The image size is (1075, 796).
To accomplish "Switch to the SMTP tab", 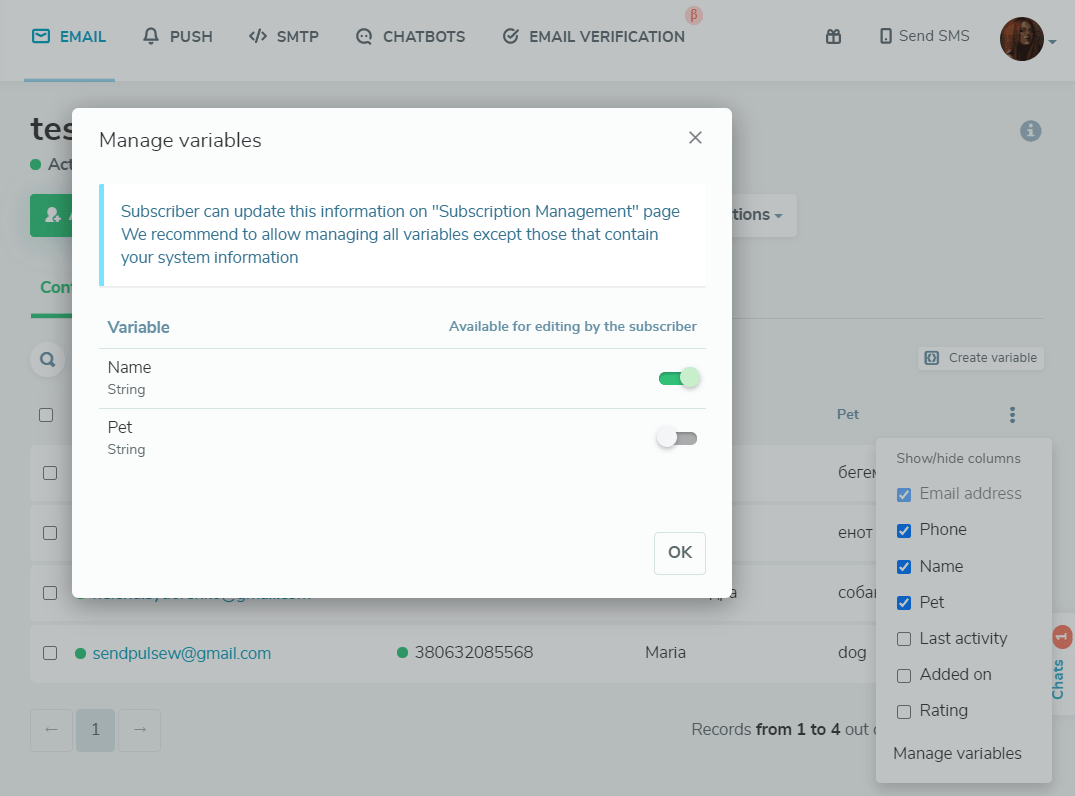I will click(284, 37).
